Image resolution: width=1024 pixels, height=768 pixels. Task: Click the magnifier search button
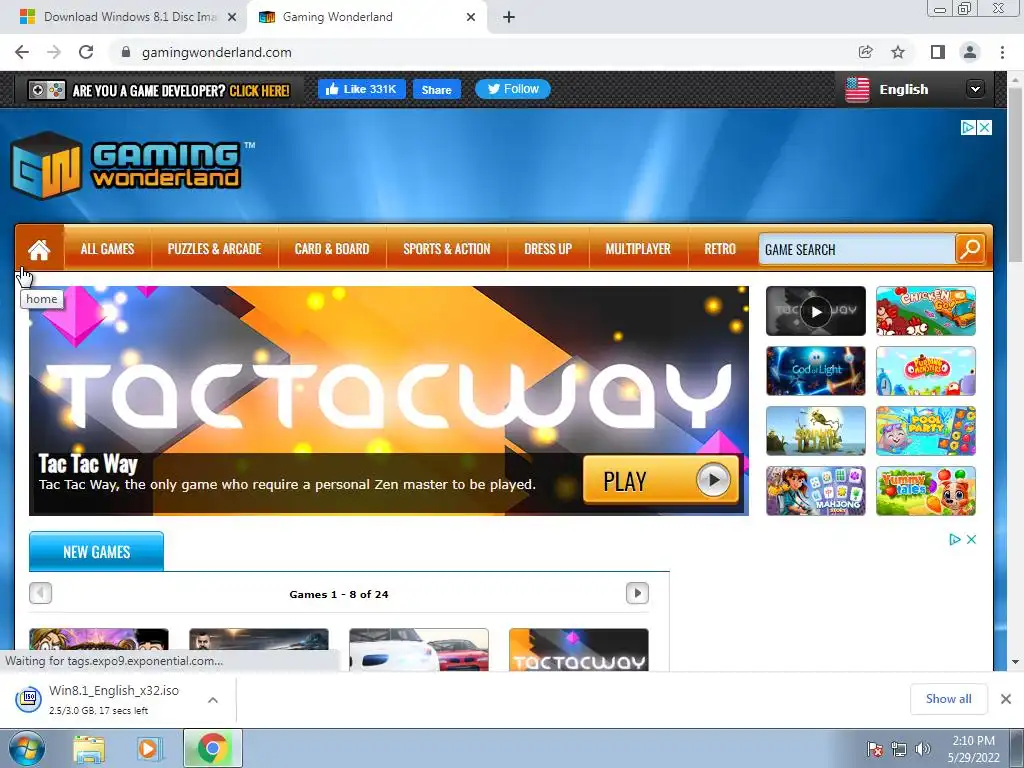[x=970, y=249]
